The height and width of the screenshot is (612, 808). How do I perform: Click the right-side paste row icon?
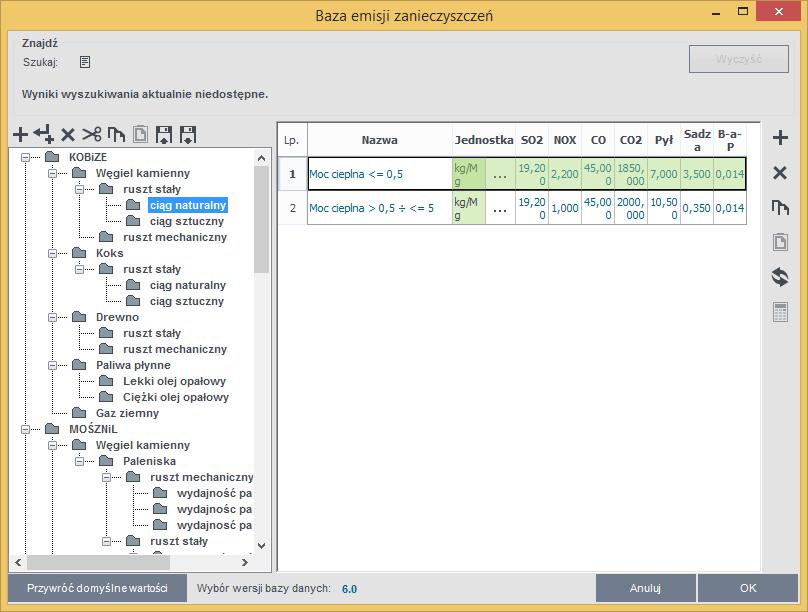(x=780, y=242)
